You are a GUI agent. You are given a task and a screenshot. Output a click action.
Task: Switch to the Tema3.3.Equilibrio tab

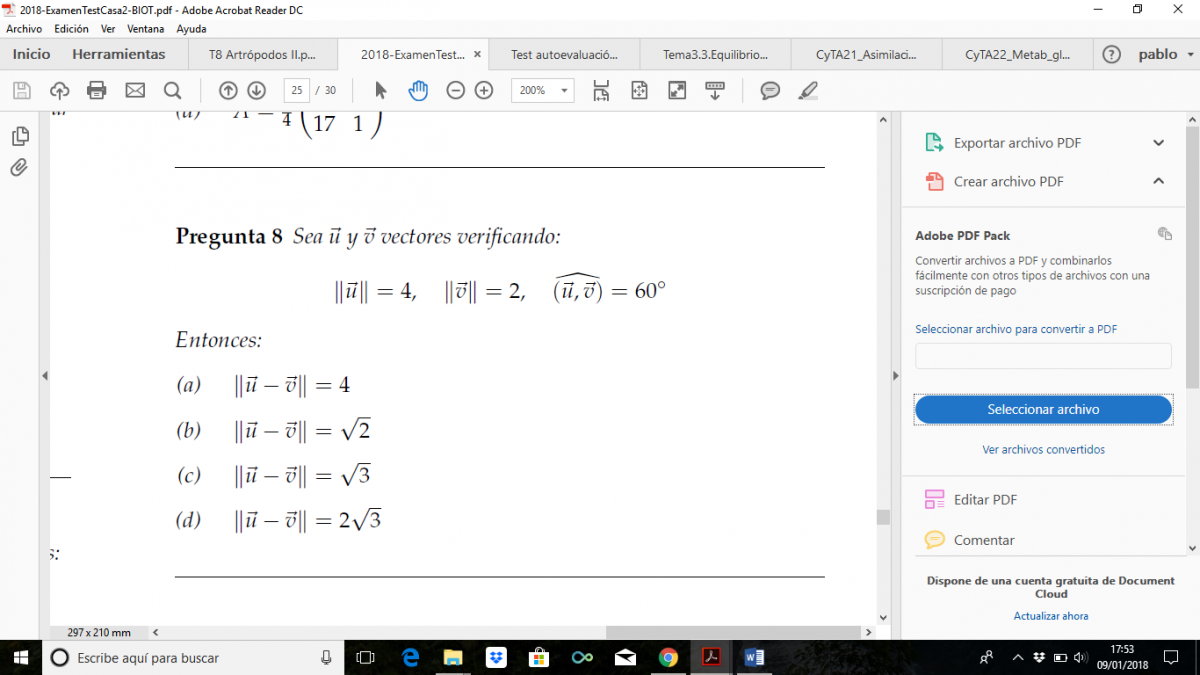pos(715,55)
